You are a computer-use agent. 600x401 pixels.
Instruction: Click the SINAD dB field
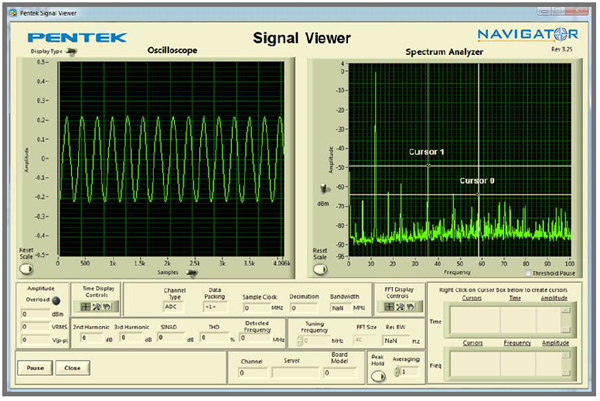click(x=170, y=338)
